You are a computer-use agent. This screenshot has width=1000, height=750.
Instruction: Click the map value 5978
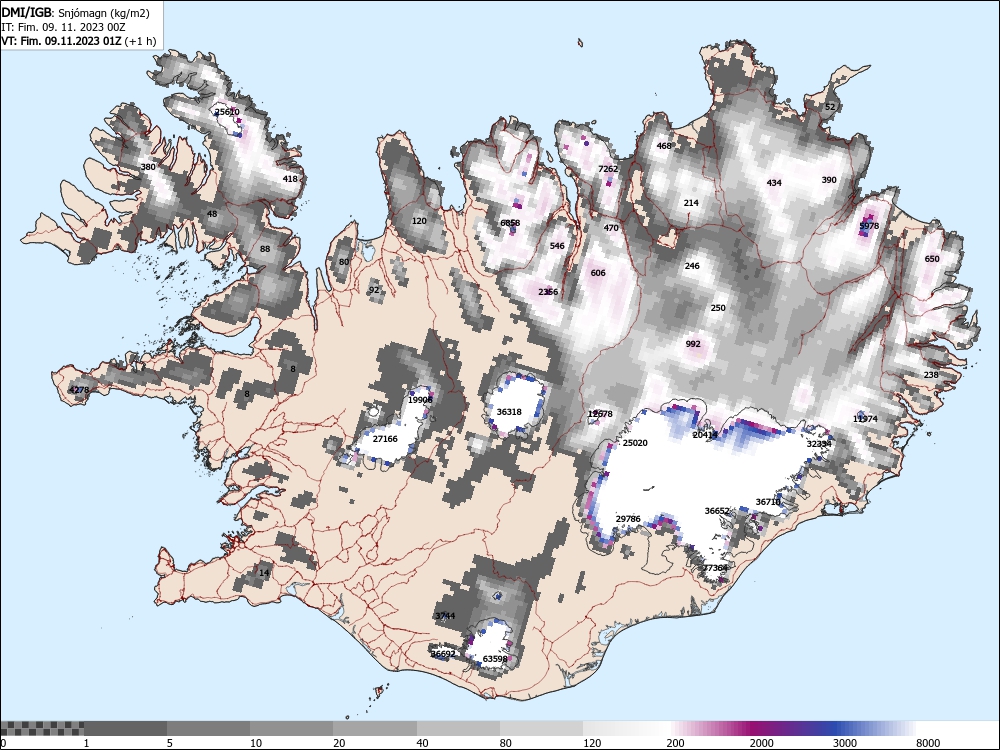869,226
